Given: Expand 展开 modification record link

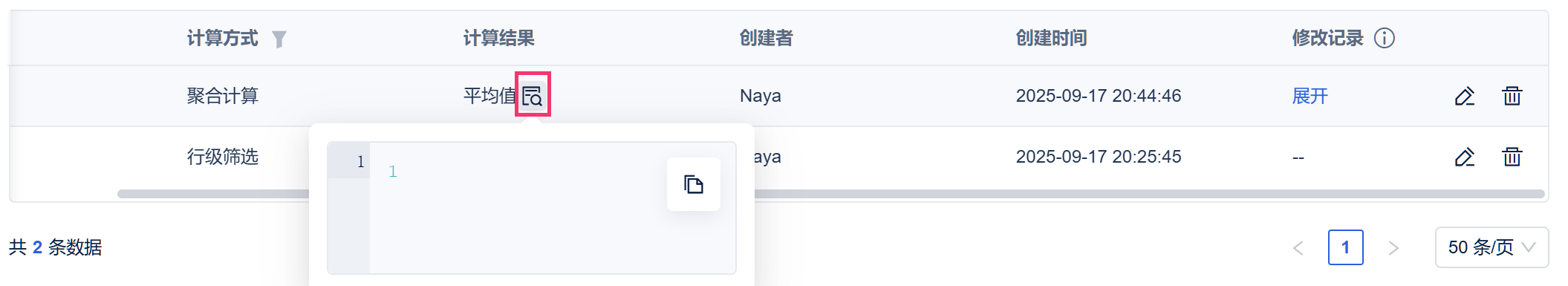Looking at the screenshot, I should pyautogui.click(x=1310, y=96).
